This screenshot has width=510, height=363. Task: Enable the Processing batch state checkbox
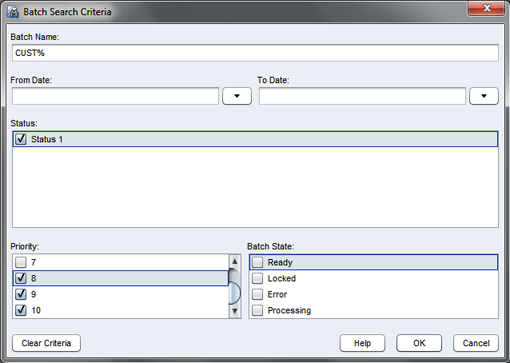click(257, 310)
